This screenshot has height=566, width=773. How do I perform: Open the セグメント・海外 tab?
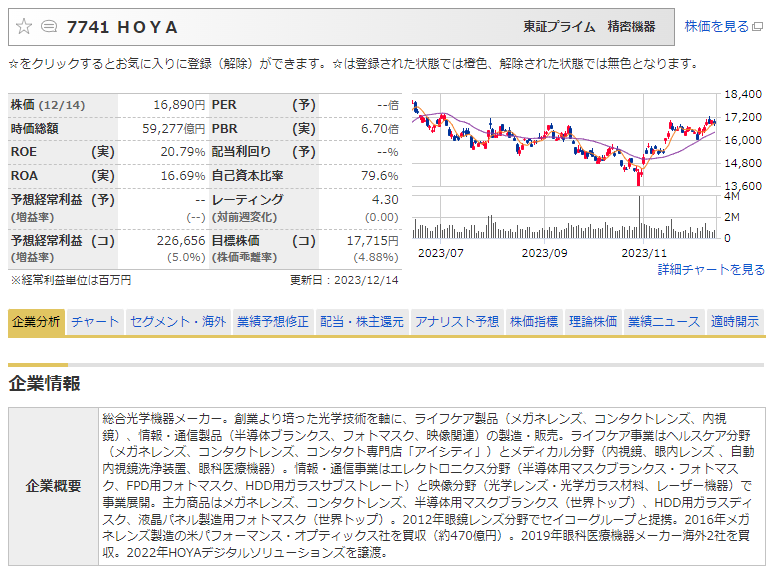point(177,321)
